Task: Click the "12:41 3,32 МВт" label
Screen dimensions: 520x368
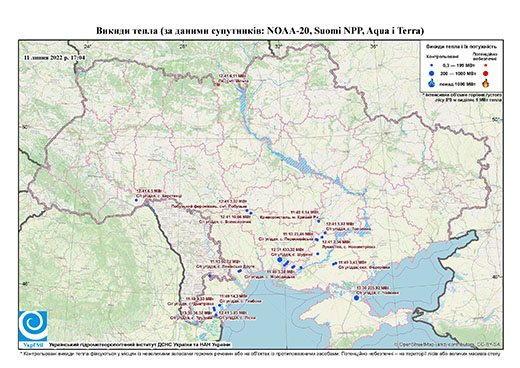Action: point(233,202)
